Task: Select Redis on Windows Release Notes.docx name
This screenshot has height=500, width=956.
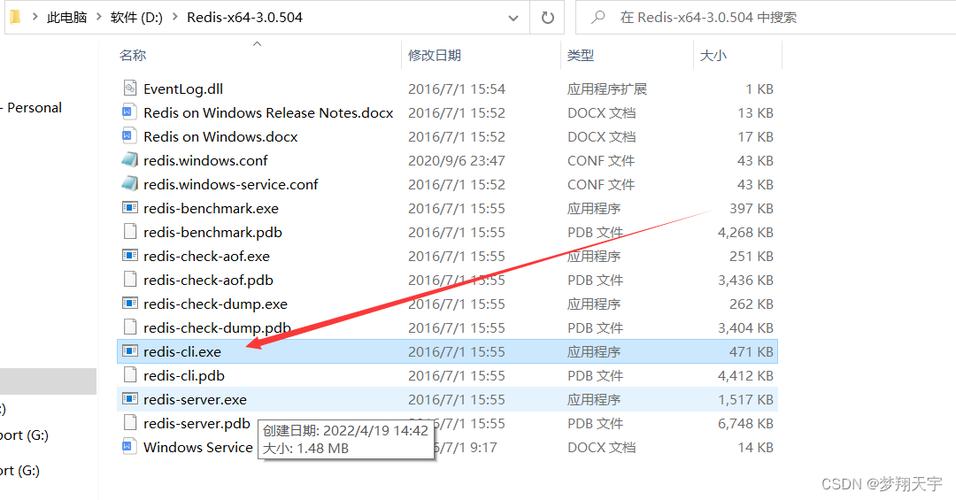Action: click(268, 113)
